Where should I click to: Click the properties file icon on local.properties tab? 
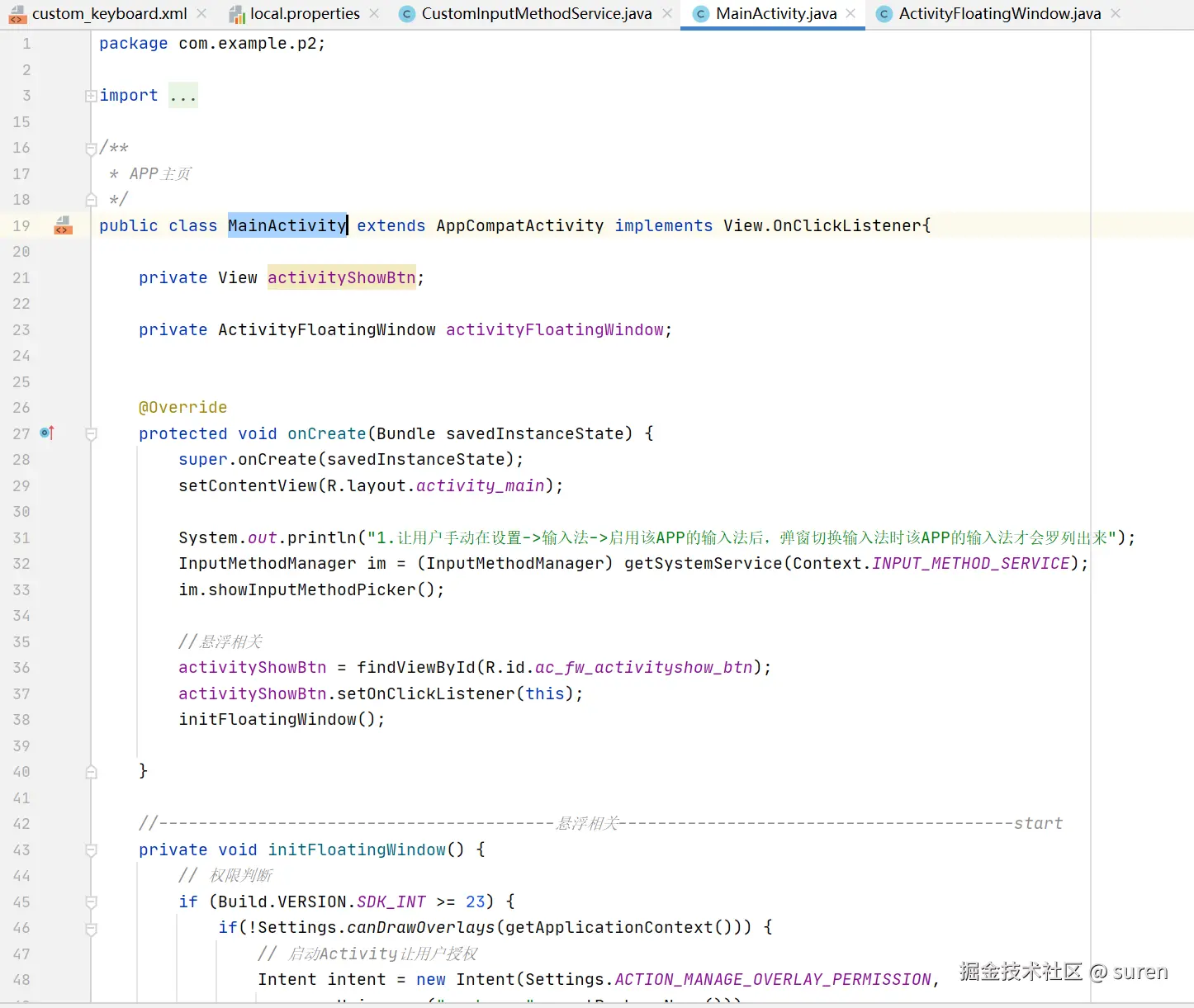tap(237, 14)
